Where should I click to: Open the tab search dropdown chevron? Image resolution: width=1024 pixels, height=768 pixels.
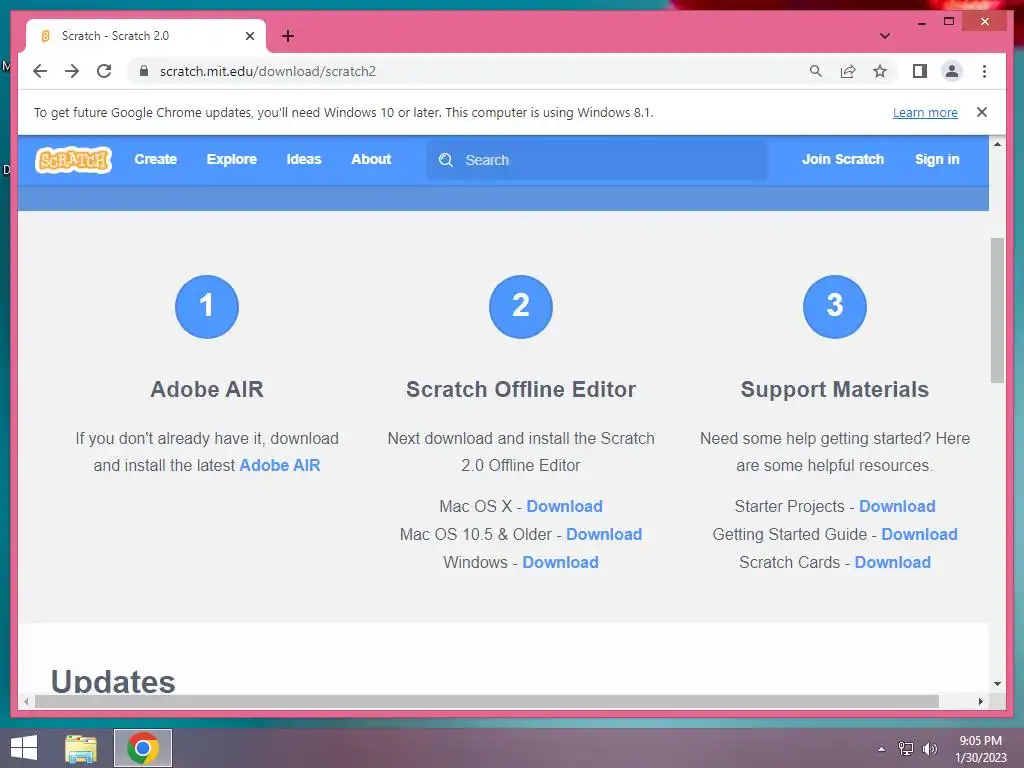point(885,36)
